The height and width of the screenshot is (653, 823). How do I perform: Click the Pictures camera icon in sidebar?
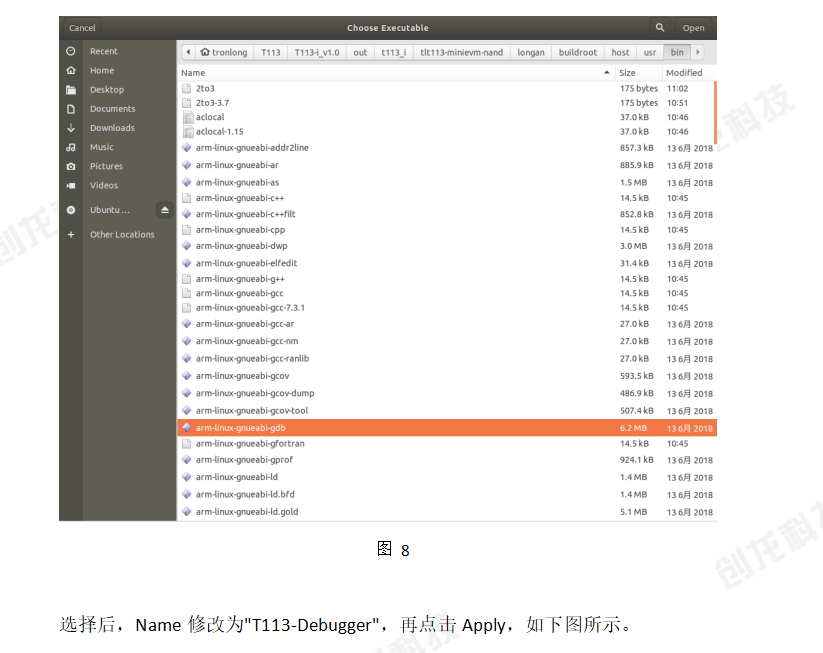click(x=71, y=166)
